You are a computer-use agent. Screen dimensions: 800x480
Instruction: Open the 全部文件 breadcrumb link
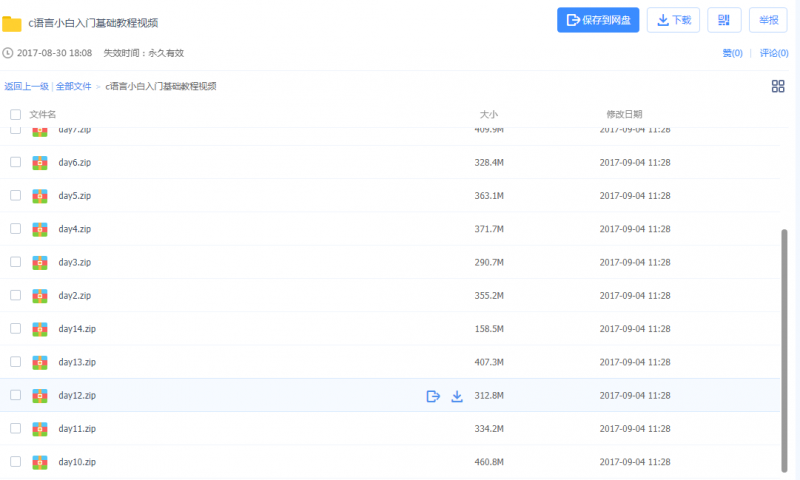73,87
